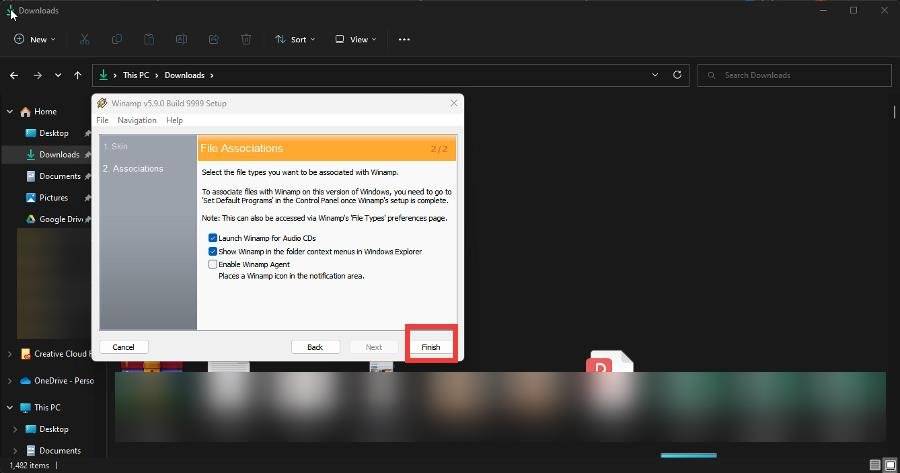Go forward with the right arrow

click(x=37, y=75)
